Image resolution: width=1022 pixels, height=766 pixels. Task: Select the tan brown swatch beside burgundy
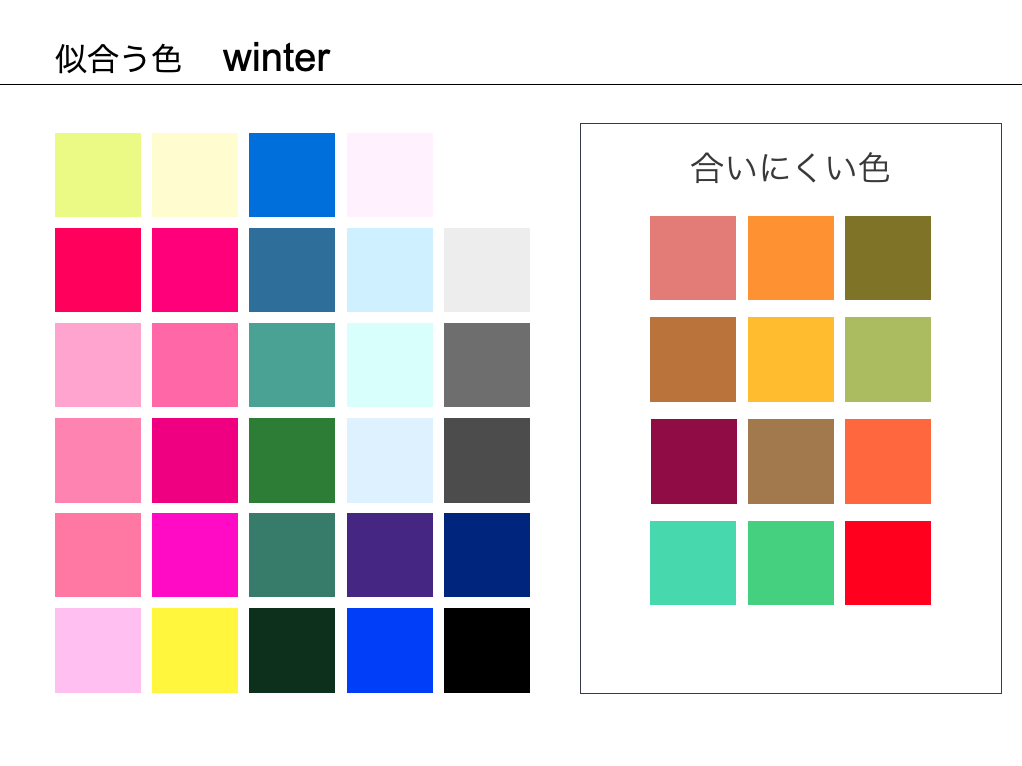coord(791,461)
